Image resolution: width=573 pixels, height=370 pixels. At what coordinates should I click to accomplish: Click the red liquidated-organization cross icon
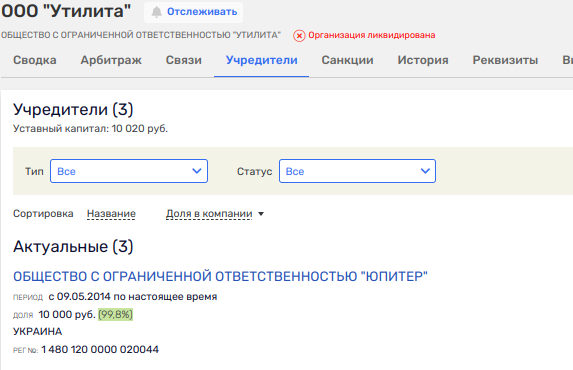point(299,35)
